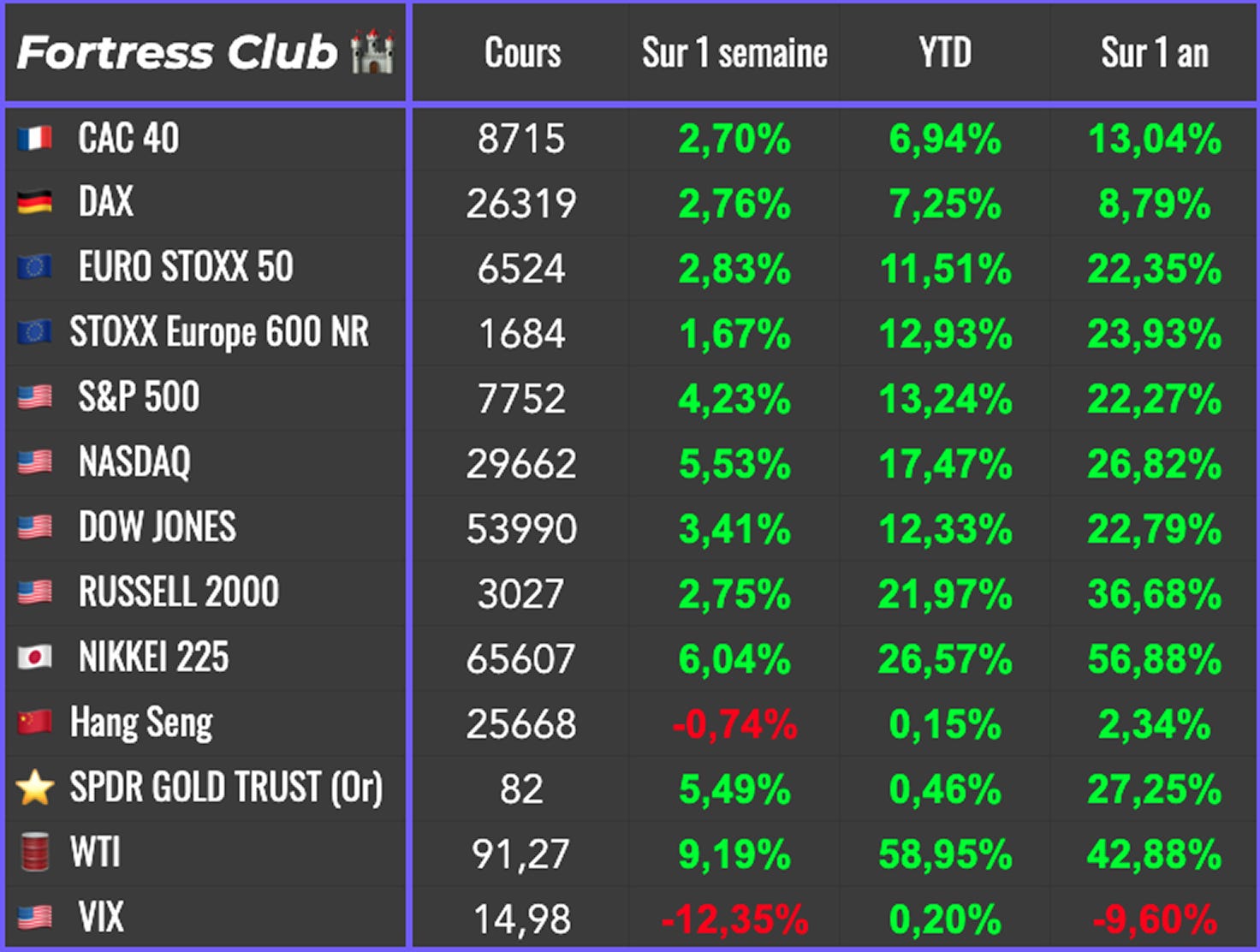
Task: Click the US flag beside VIX
Action: [34, 918]
